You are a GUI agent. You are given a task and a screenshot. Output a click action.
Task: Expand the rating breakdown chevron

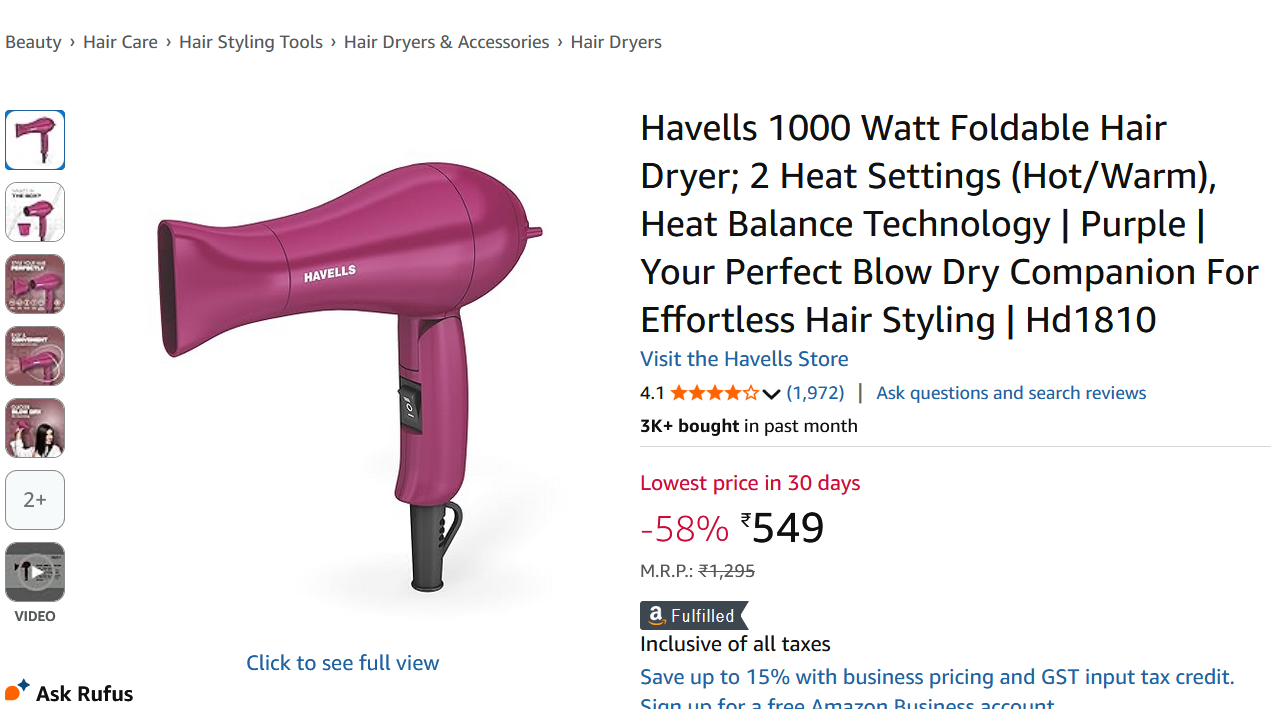[x=771, y=394]
